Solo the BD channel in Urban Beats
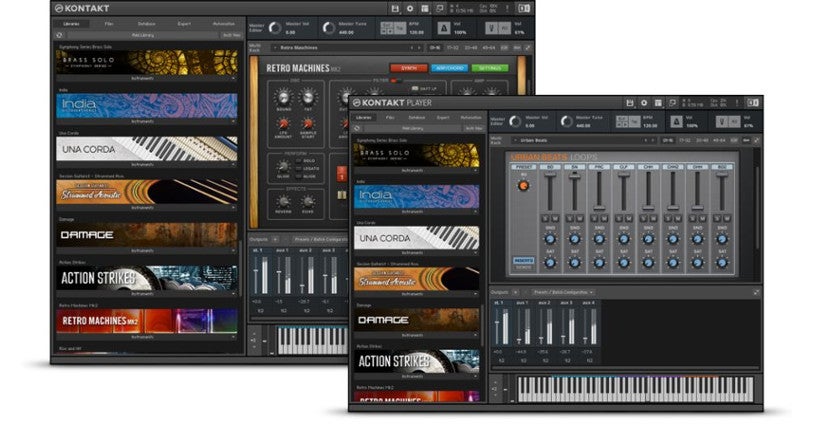This screenshot has height=424, width=813. [546, 219]
